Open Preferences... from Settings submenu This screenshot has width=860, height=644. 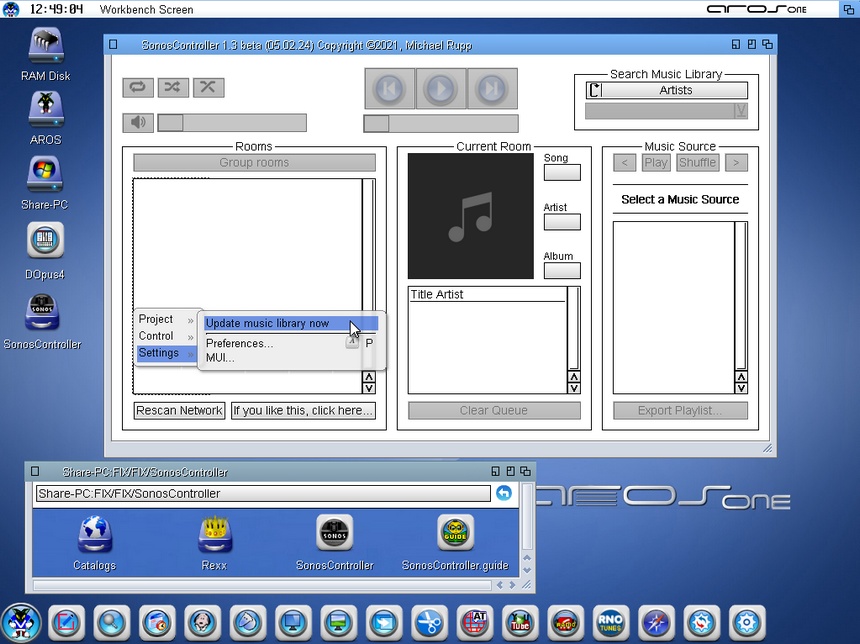coord(291,343)
